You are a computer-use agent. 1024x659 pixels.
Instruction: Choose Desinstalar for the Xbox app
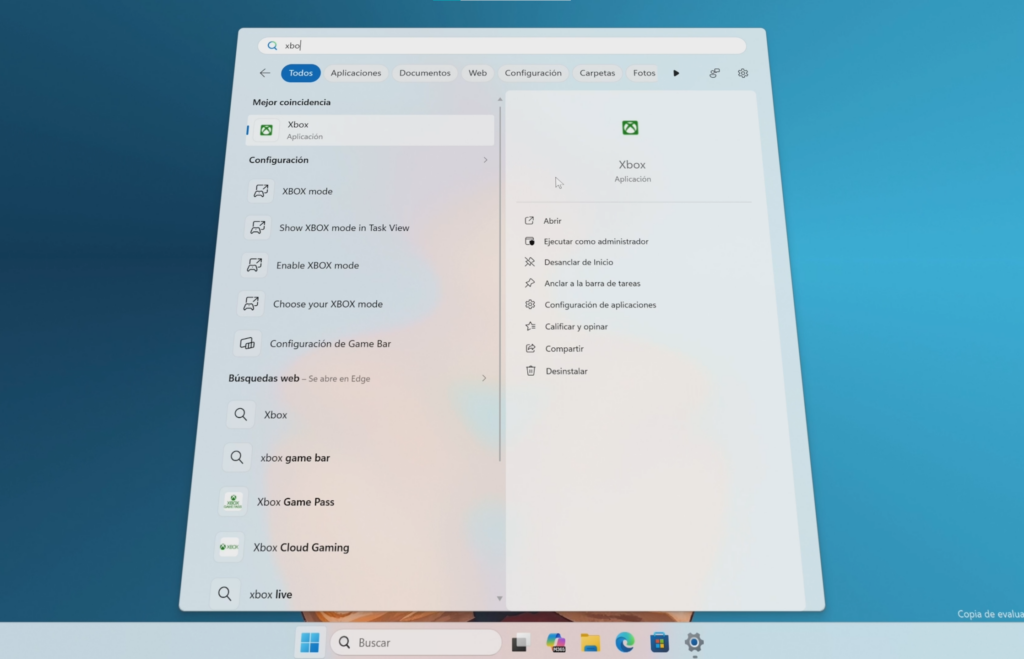(566, 371)
